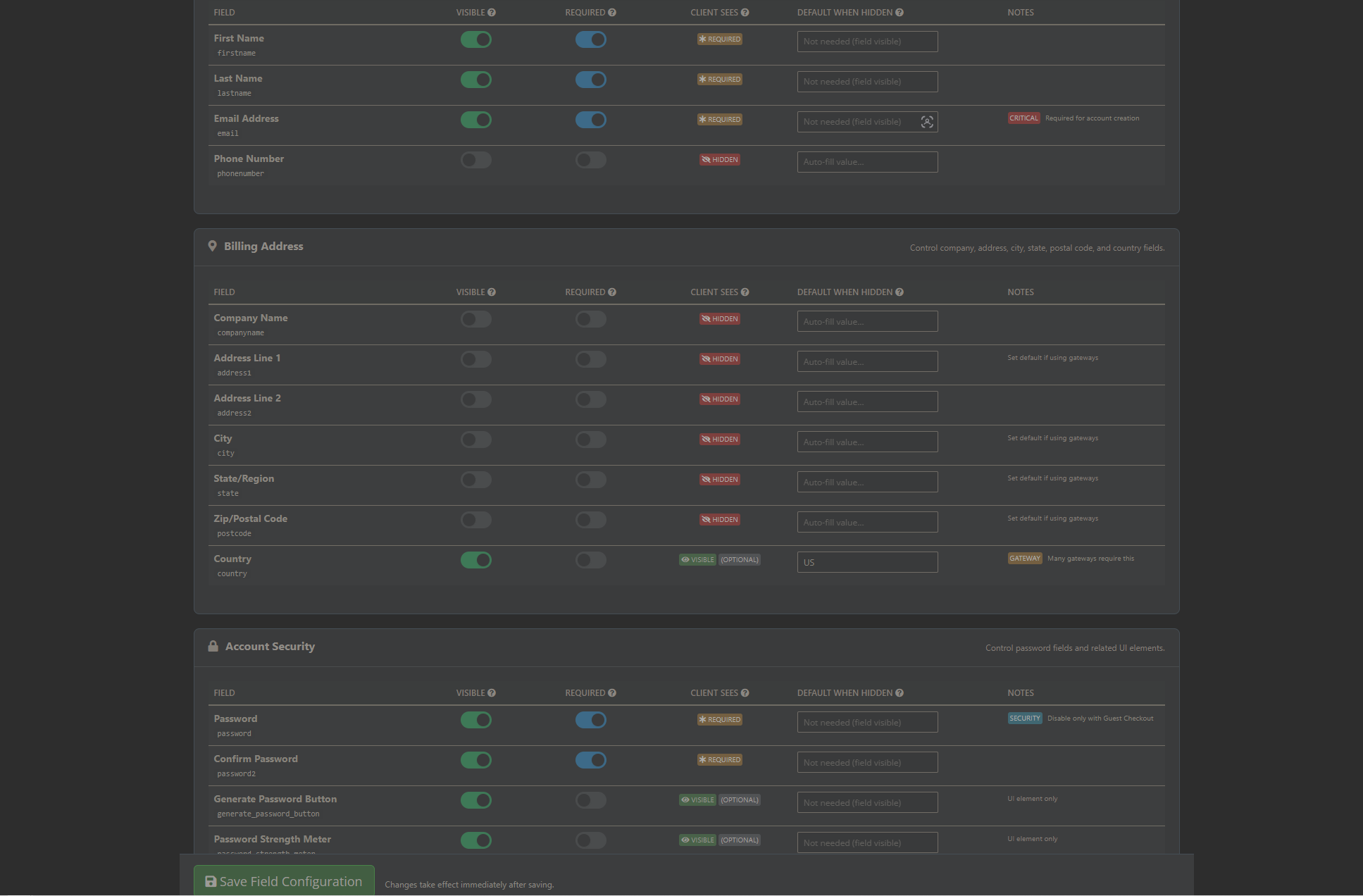Click the Critical badge on Email Address row
Image resolution: width=1363 pixels, height=896 pixels.
point(1023,118)
